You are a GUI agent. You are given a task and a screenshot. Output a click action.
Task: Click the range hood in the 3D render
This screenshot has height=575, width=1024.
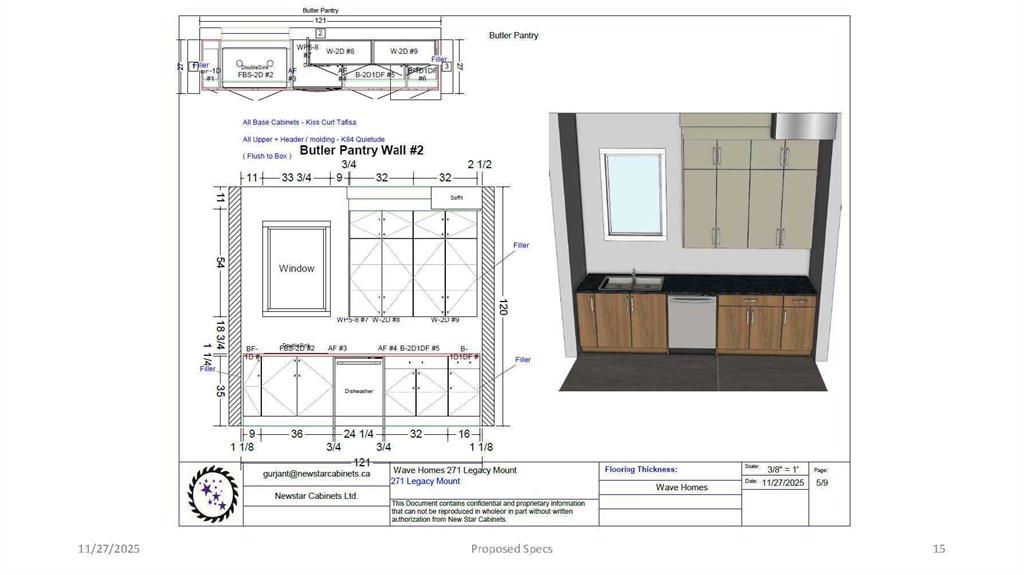799,126
